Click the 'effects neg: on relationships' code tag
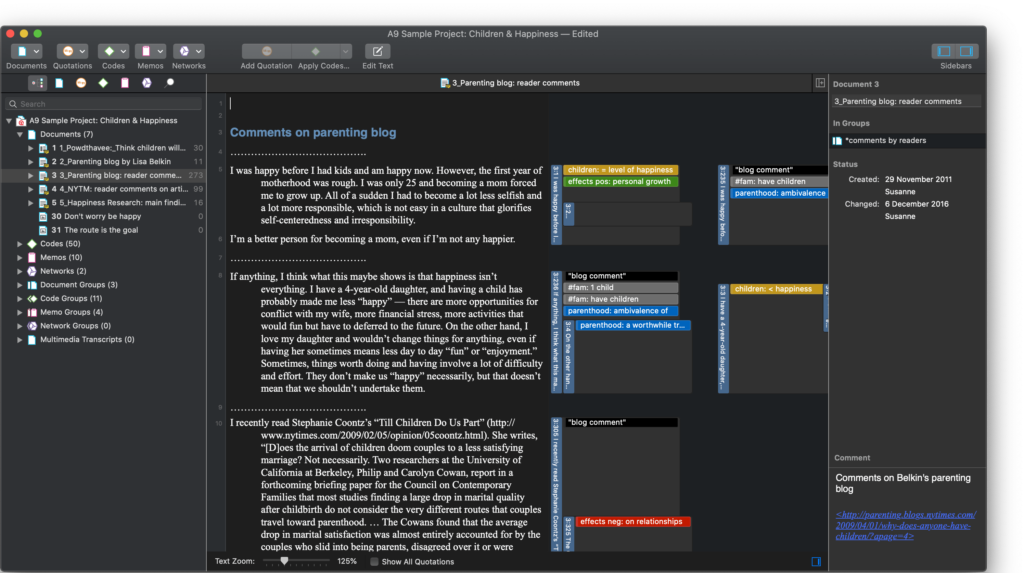The height and width of the screenshot is (573, 1024). point(632,522)
